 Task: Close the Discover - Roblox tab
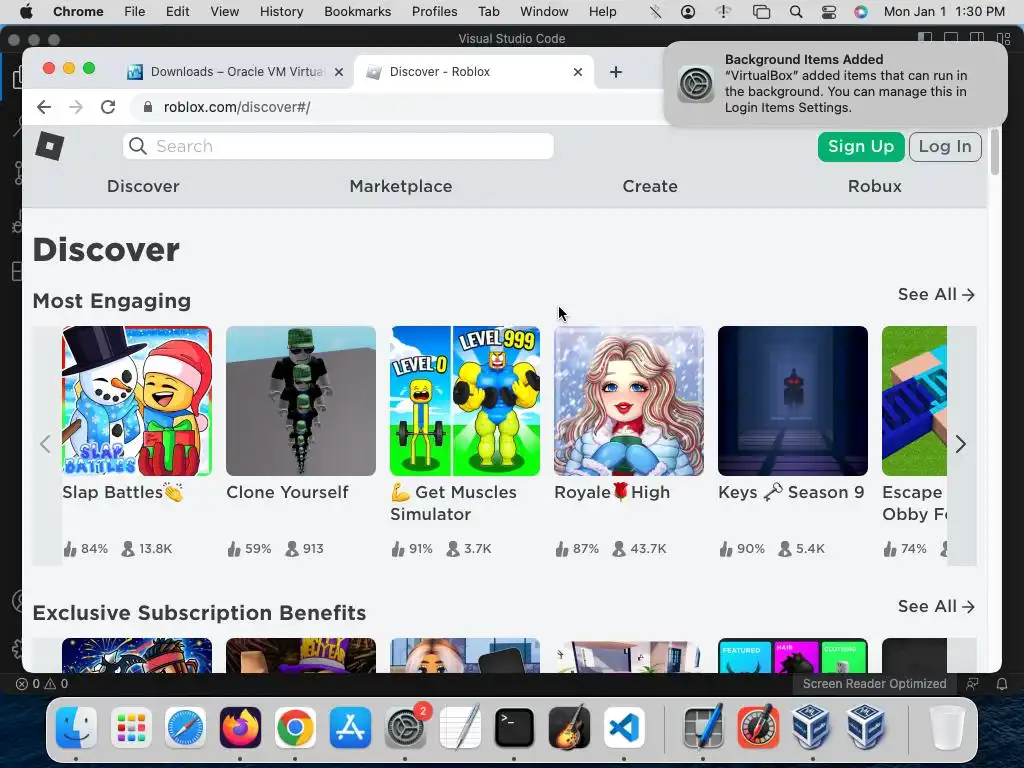(577, 72)
